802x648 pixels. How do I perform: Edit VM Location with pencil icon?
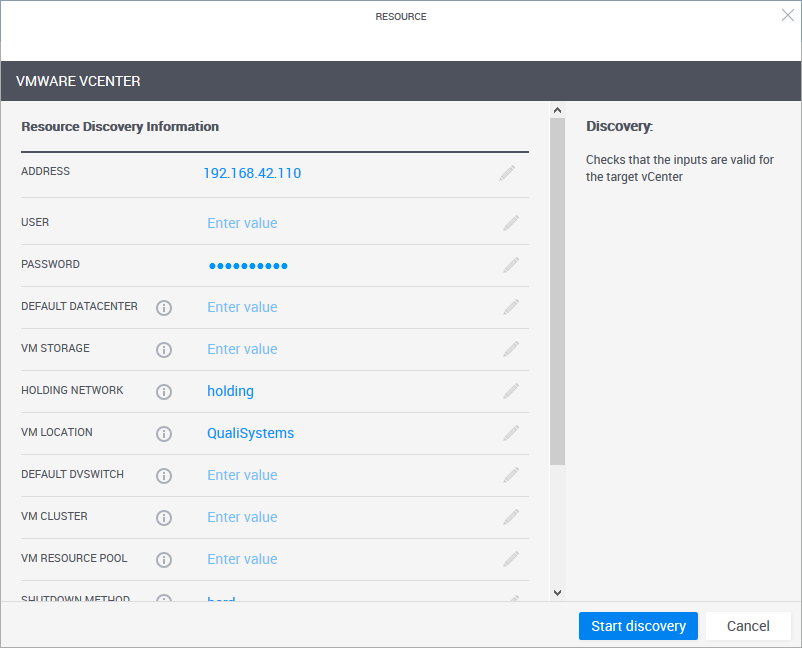pos(511,433)
